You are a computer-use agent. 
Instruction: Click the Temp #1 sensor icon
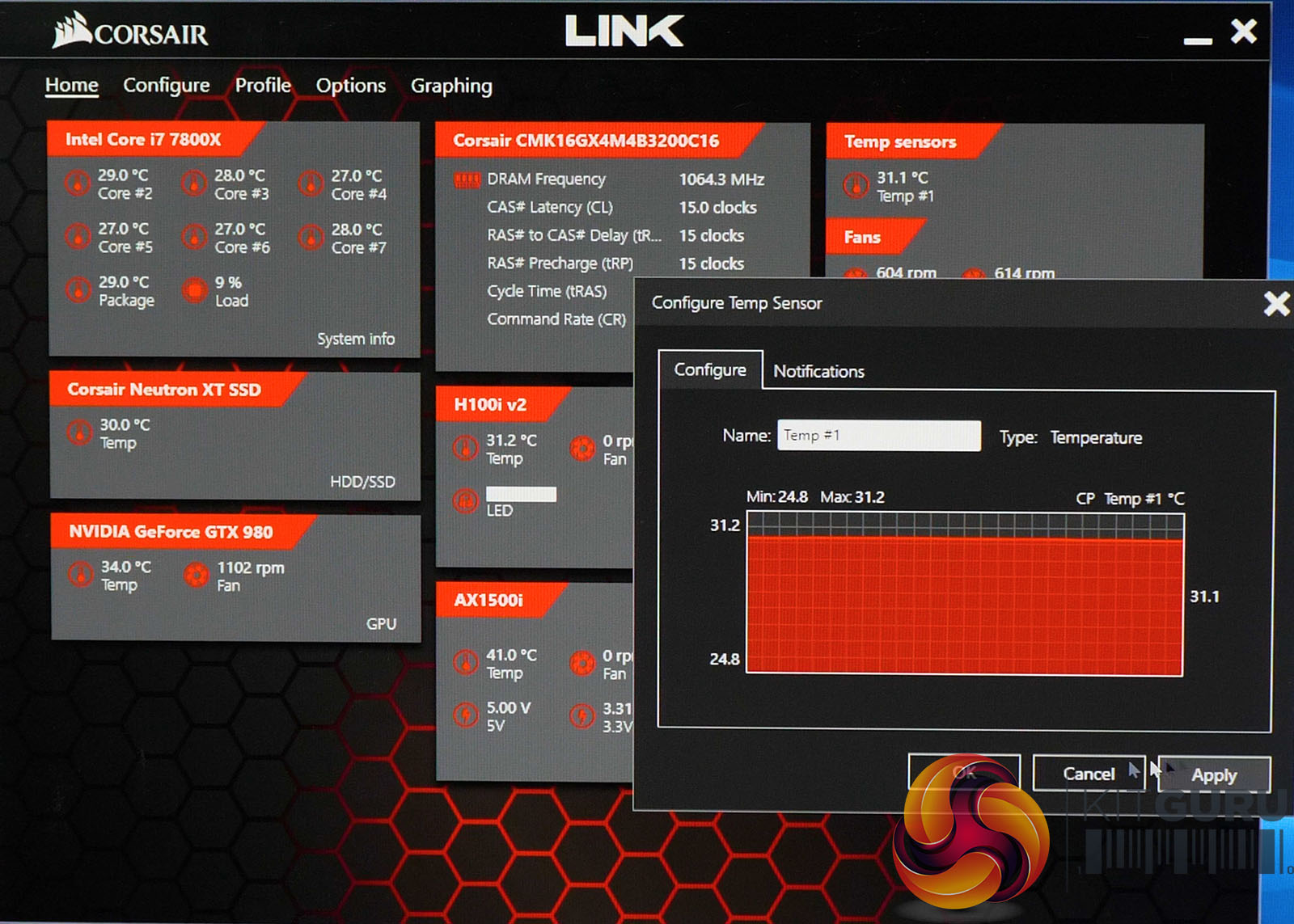coord(856,186)
